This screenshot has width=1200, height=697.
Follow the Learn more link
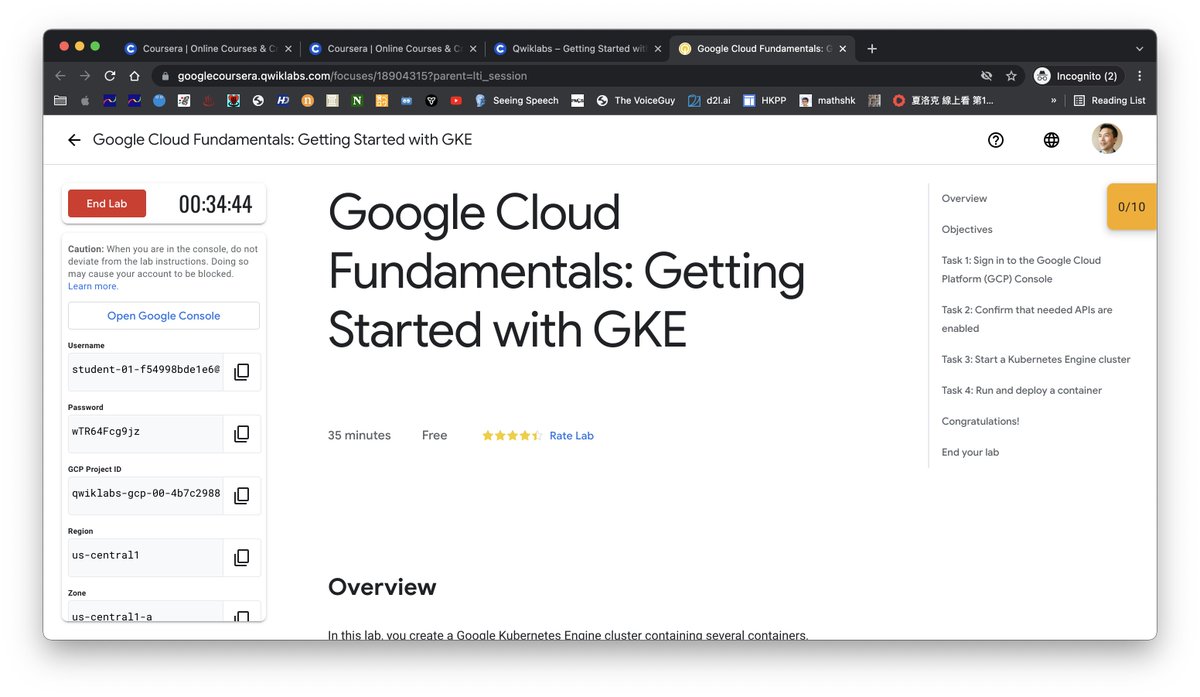[93, 286]
